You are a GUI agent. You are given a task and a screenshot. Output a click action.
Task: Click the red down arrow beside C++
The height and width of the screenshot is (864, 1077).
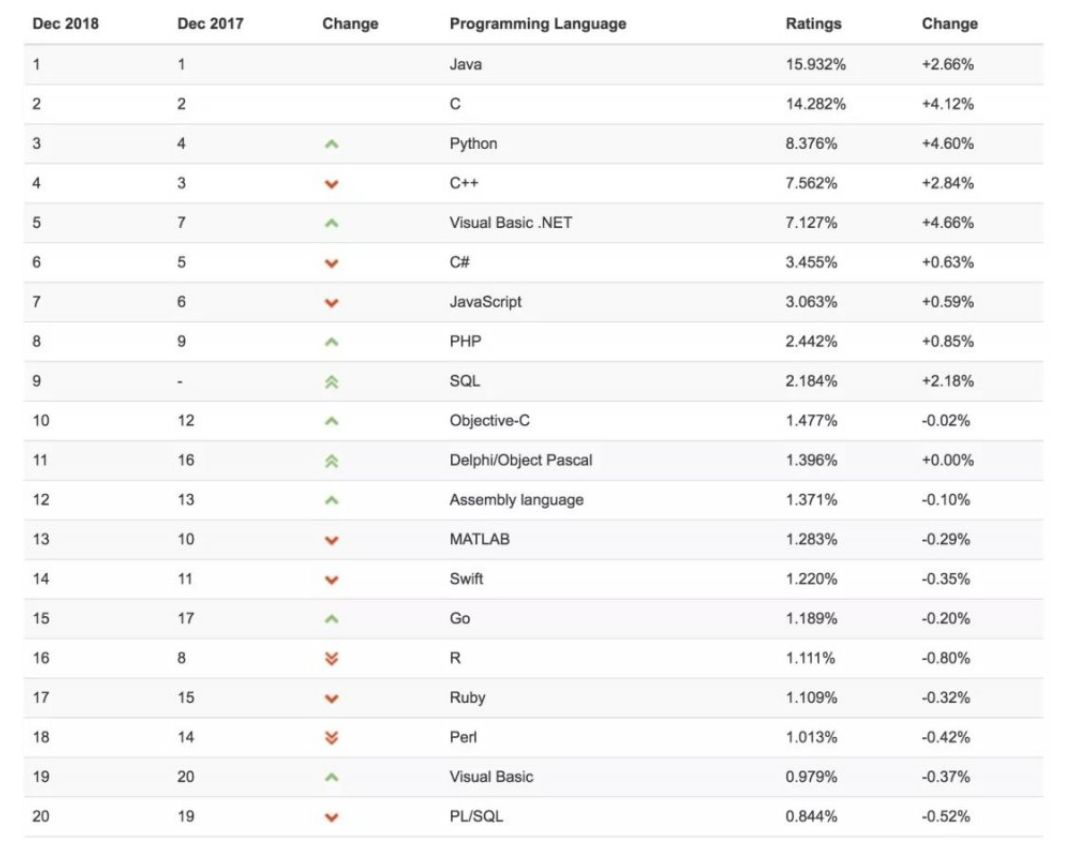click(x=332, y=184)
